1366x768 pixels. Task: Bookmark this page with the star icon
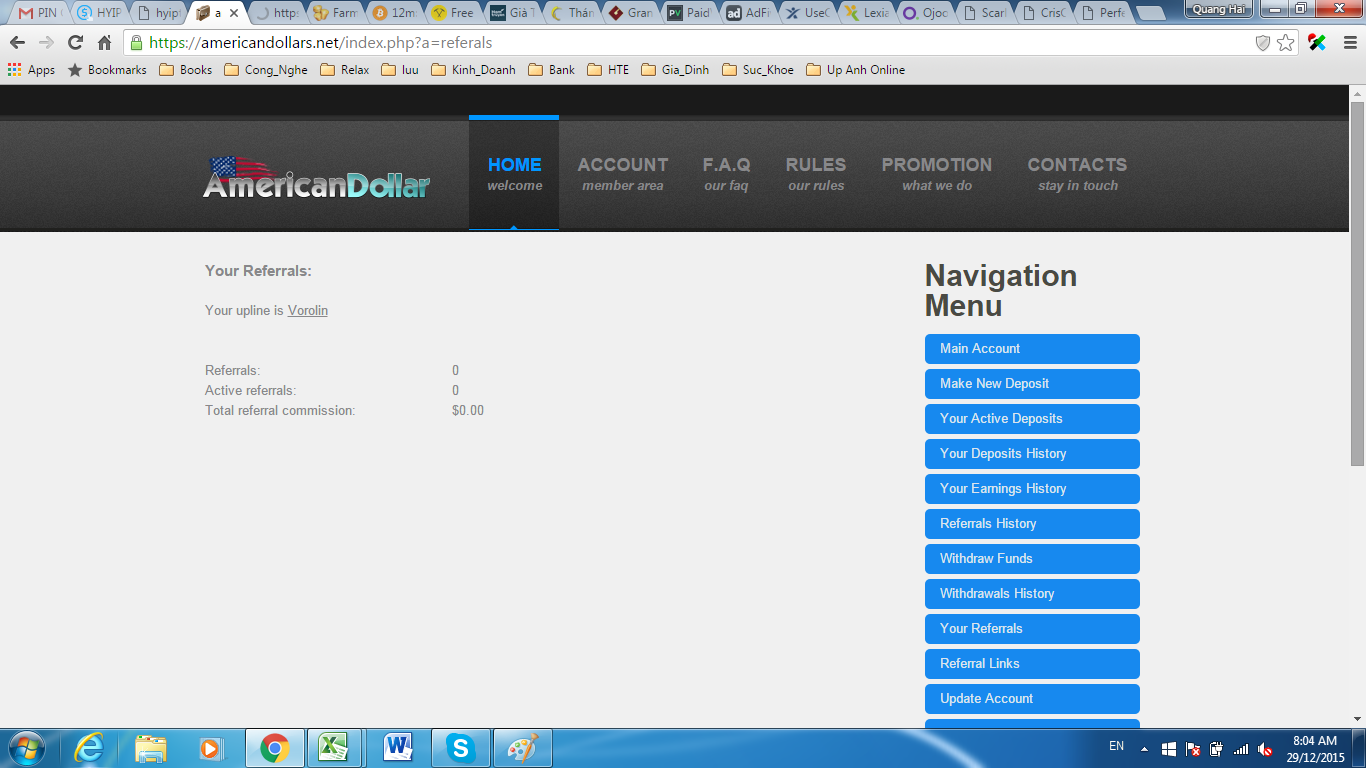coord(1286,43)
